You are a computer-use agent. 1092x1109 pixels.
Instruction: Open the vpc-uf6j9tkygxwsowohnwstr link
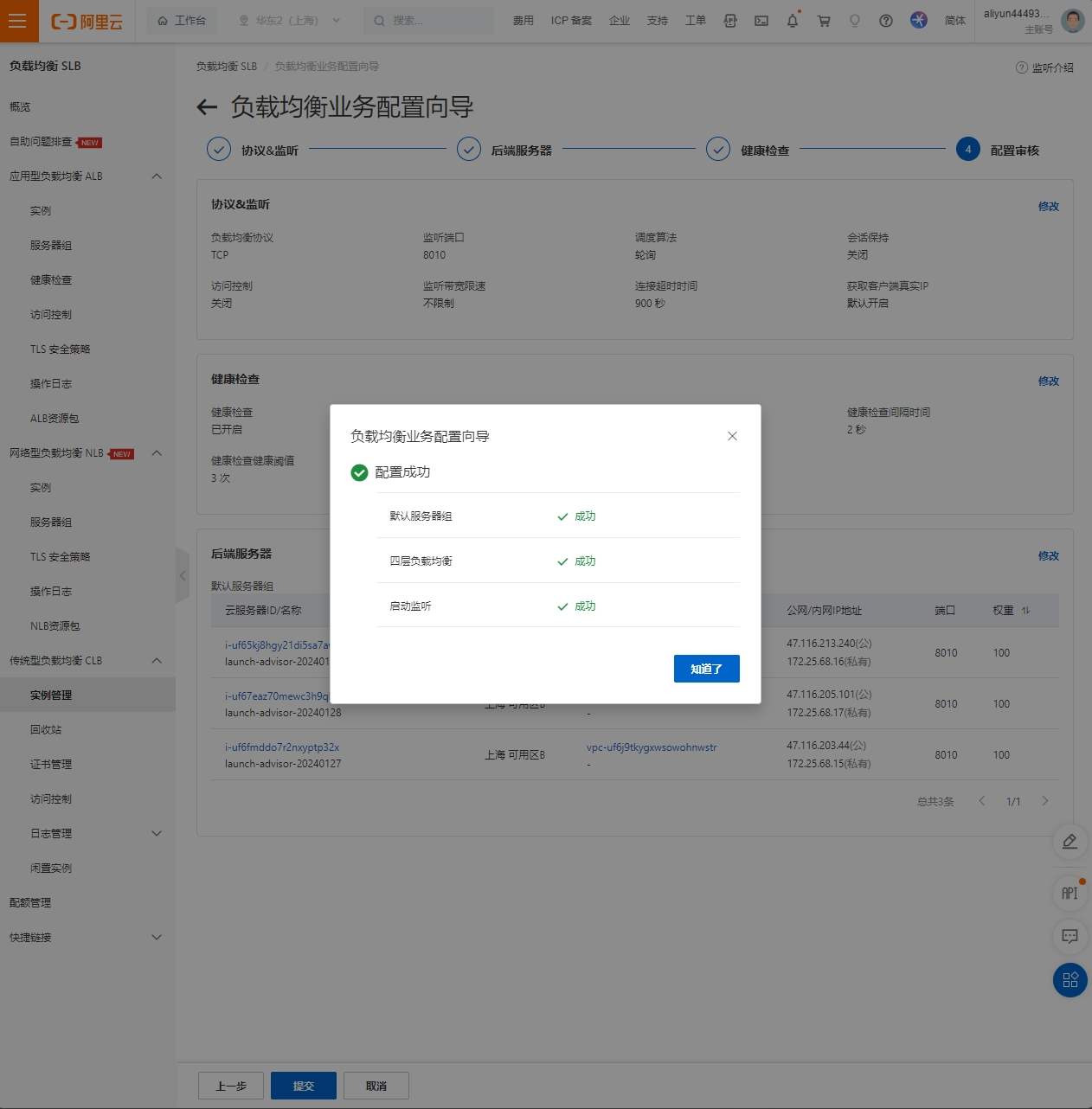click(x=652, y=747)
